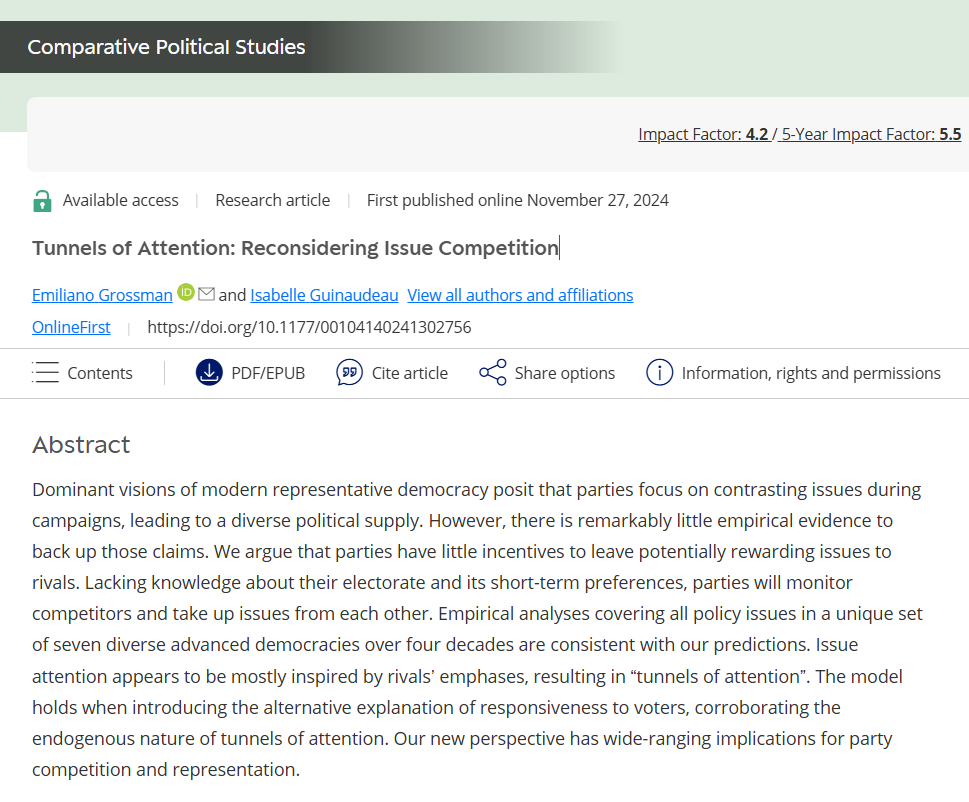Screen dimensions: 969x802
Task: Click the Research article type label
Action: pyautogui.click(x=272, y=200)
